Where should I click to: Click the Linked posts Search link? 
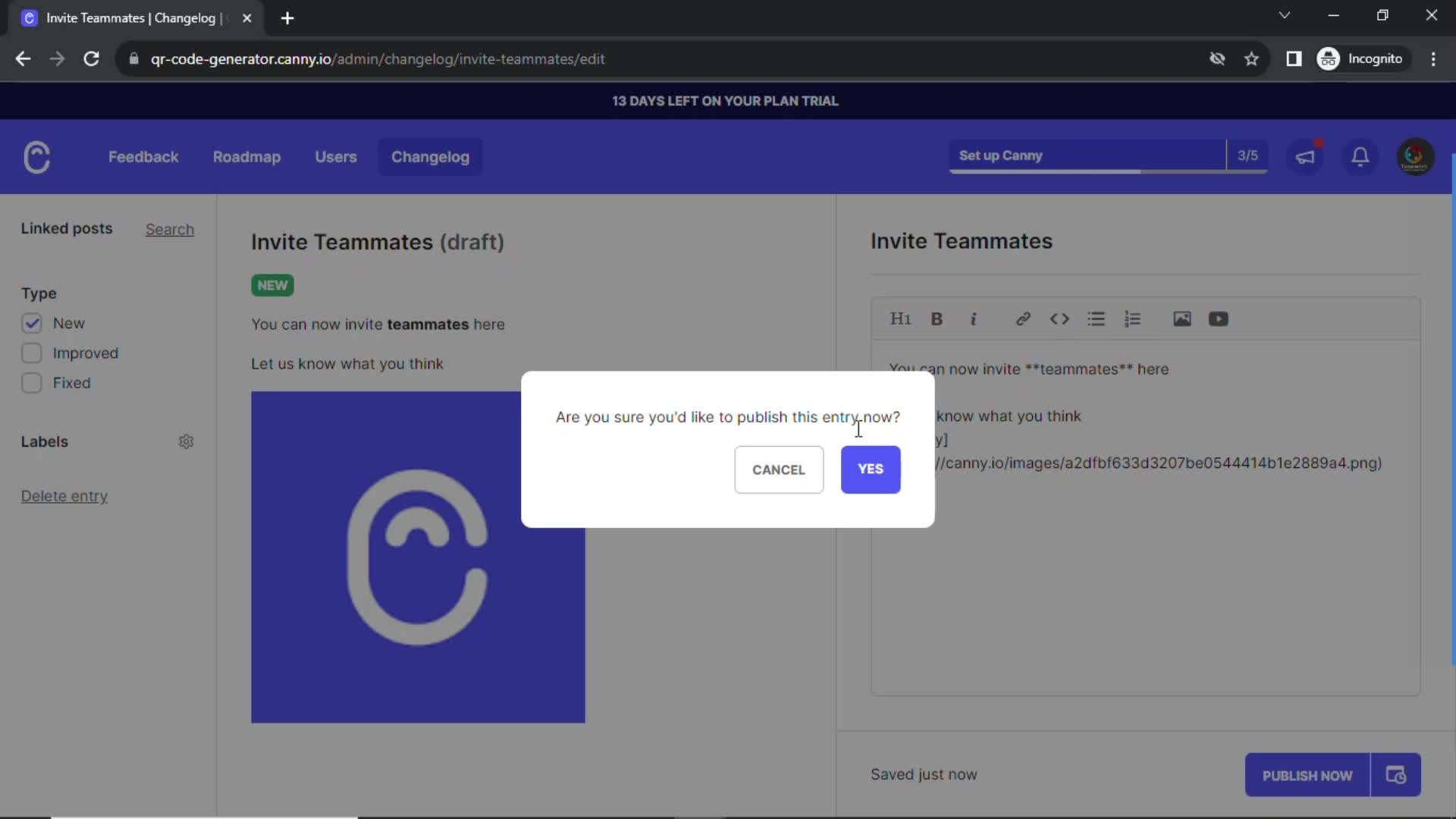tap(170, 229)
